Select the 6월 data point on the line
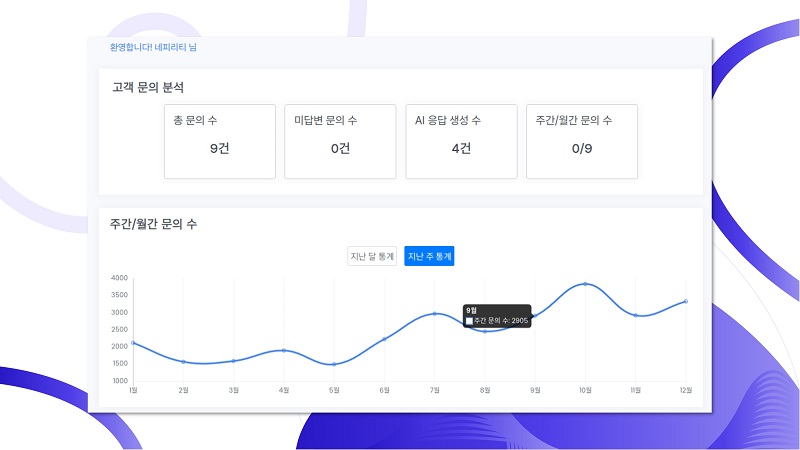Viewport: 800px width, 450px height. [384, 339]
